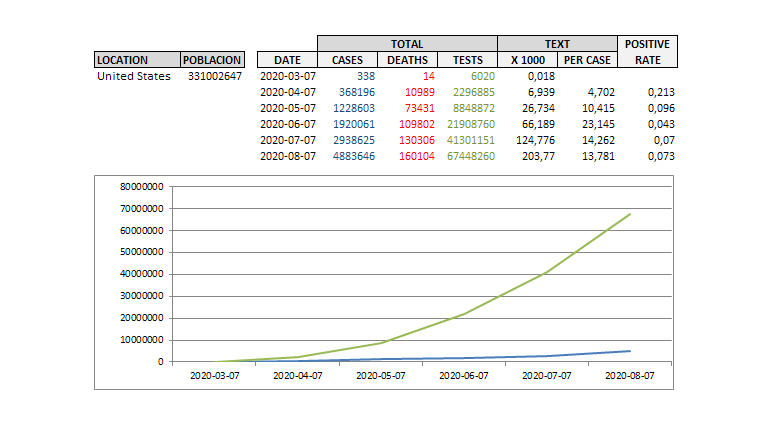The width and height of the screenshot is (770, 430).
Task: Click per case value 23,145
Action: [x=598, y=124]
